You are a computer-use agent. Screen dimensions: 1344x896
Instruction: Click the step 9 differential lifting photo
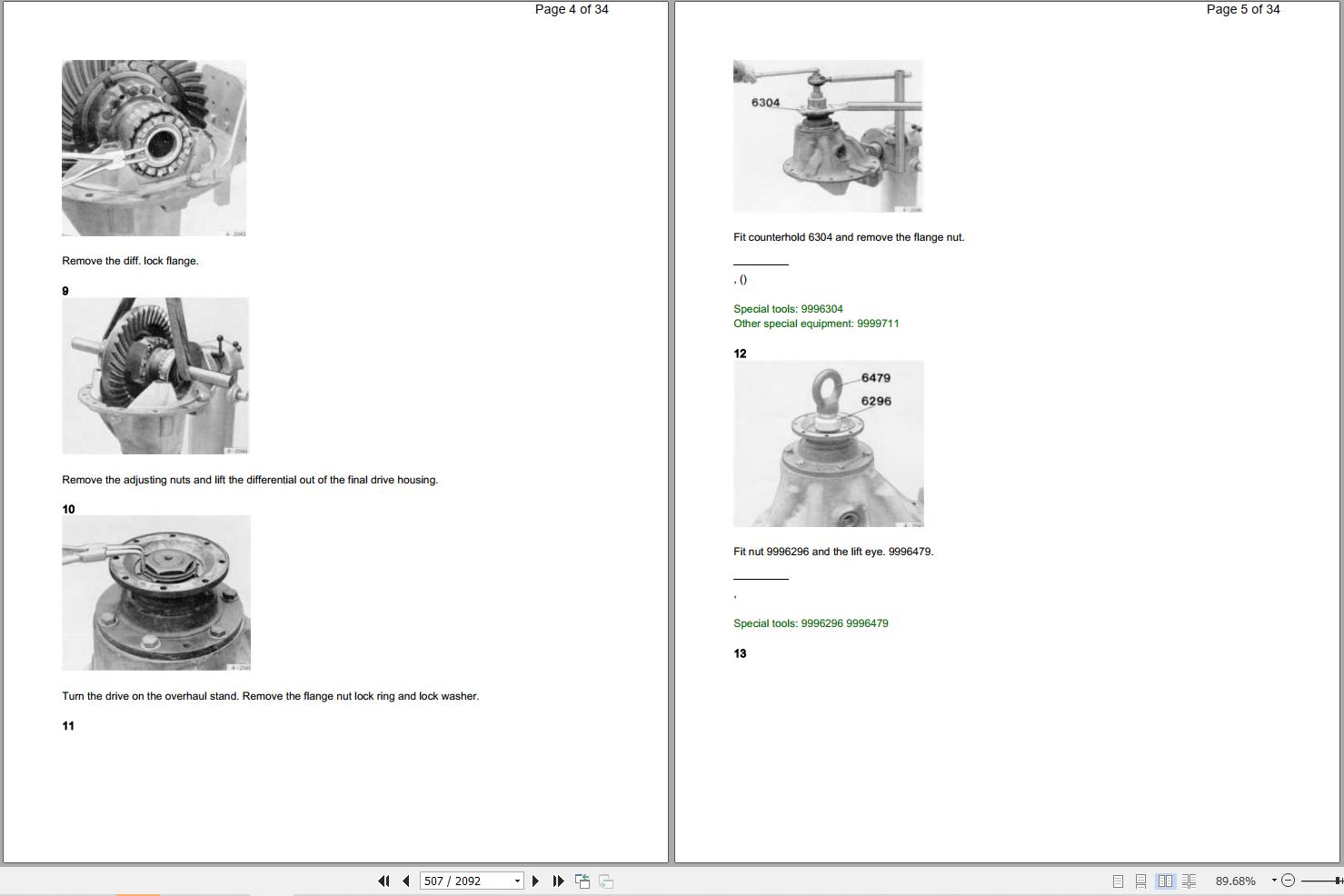[x=155, y=376]
